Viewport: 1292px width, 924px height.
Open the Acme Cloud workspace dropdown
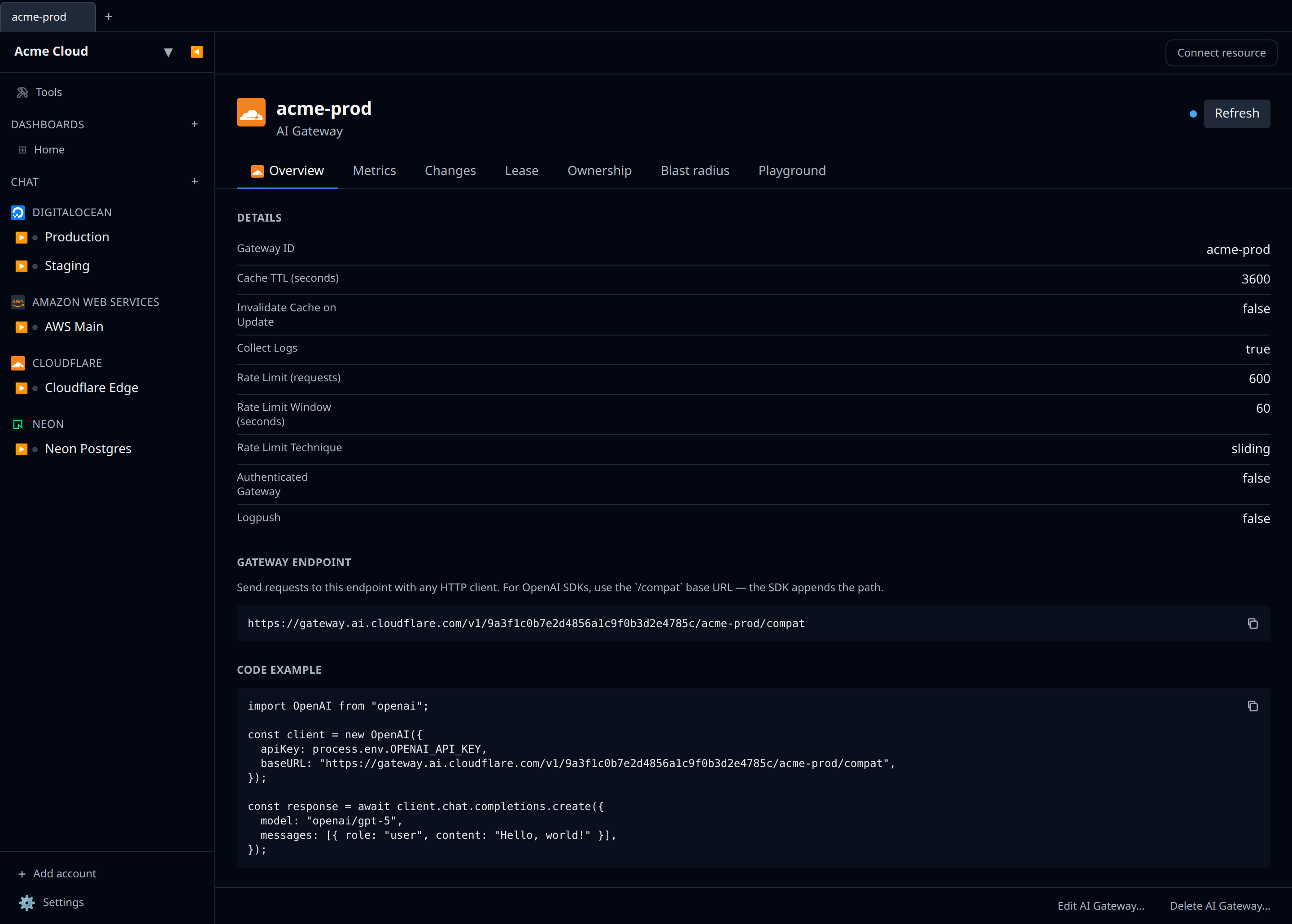pyautogui.click(x=168, y=52)
